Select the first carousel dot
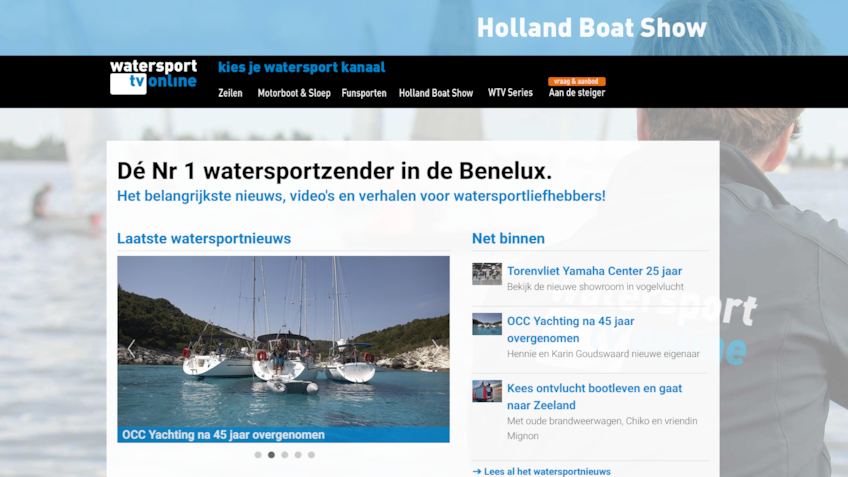This screenshot has width=848, height=477. pos(258,455)
